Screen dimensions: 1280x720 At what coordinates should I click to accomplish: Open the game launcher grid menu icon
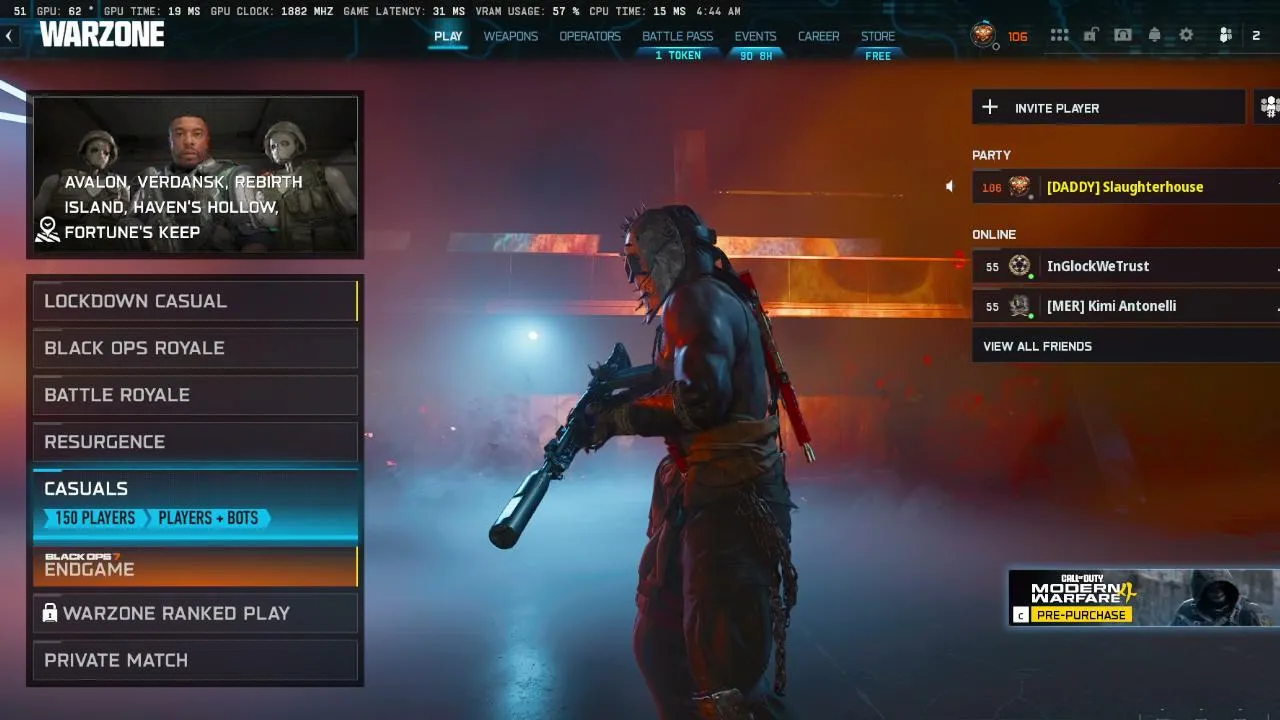(x=1059, y=35)
